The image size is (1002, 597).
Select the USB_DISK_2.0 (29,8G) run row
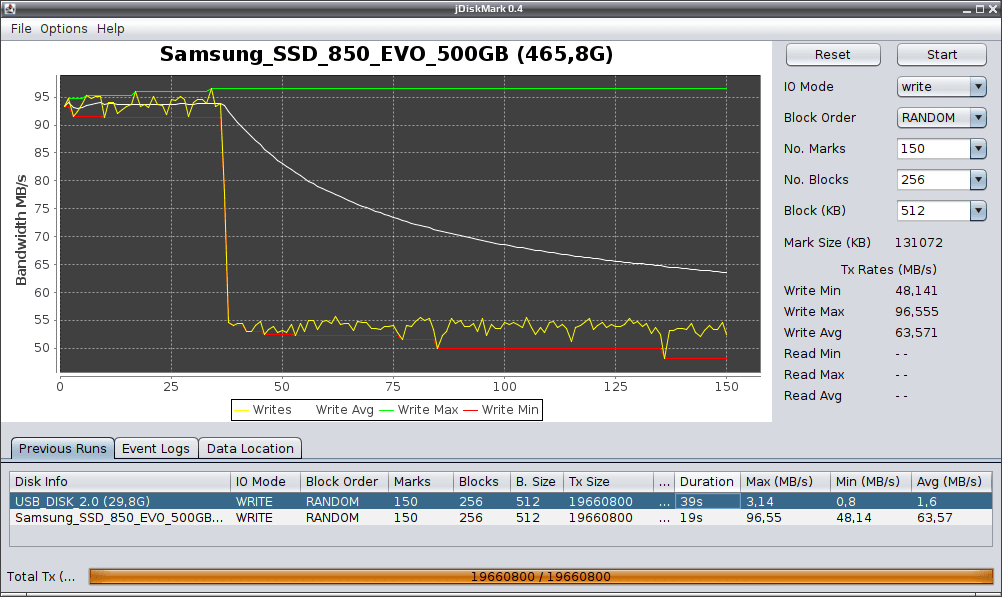pos(500,502)
